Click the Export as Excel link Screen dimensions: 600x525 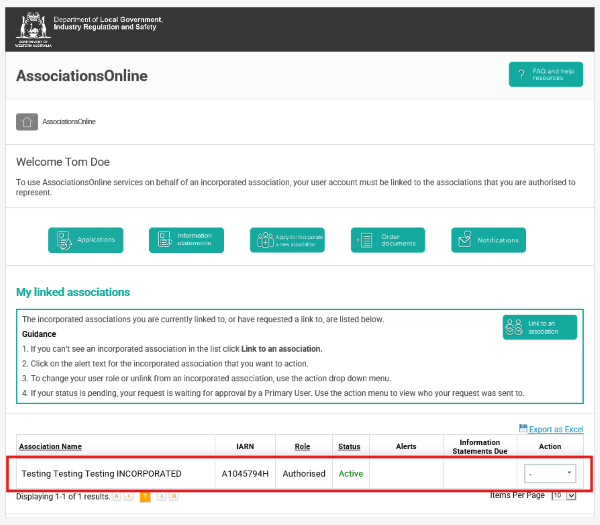pos(556,429)
